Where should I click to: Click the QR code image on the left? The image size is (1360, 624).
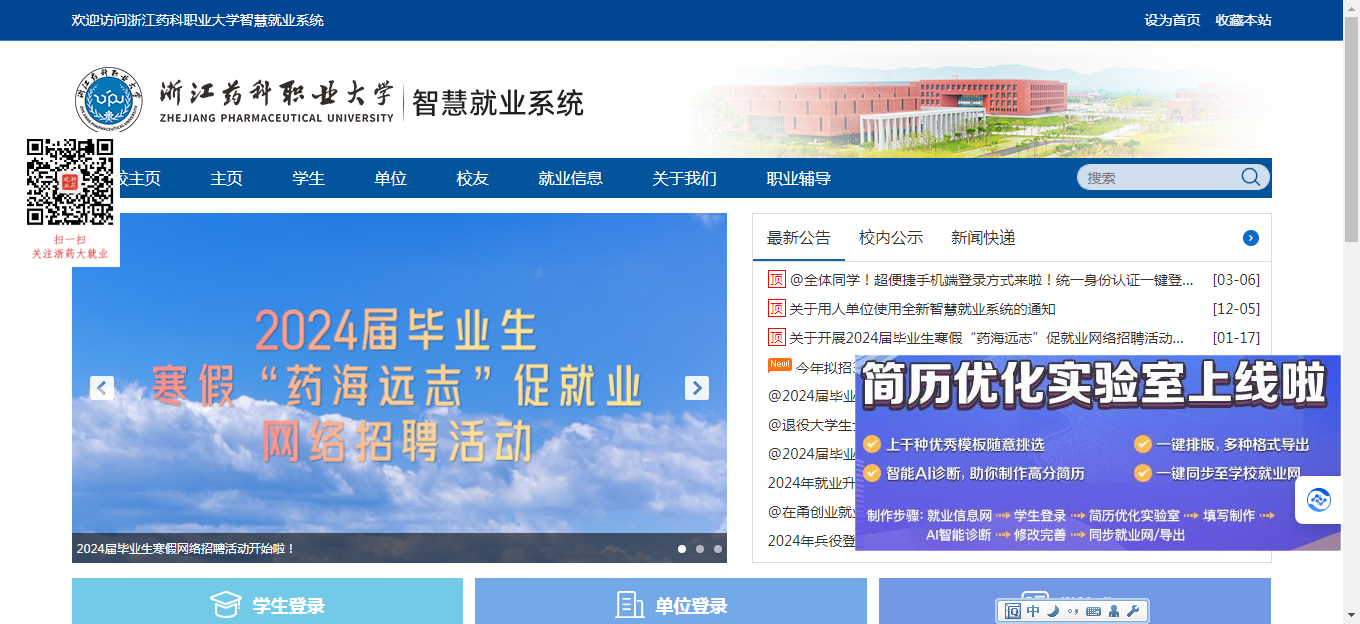point(70,182)
